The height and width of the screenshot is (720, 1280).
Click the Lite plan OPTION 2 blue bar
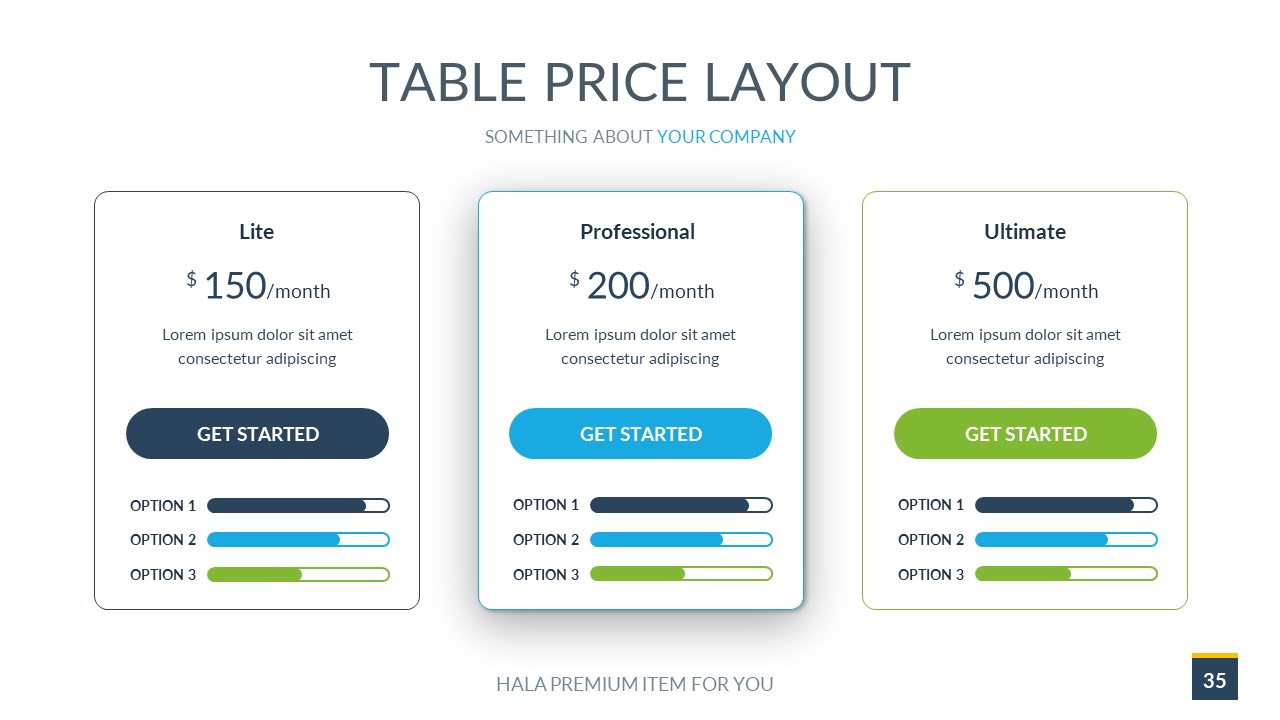click(x=298, y=540)
